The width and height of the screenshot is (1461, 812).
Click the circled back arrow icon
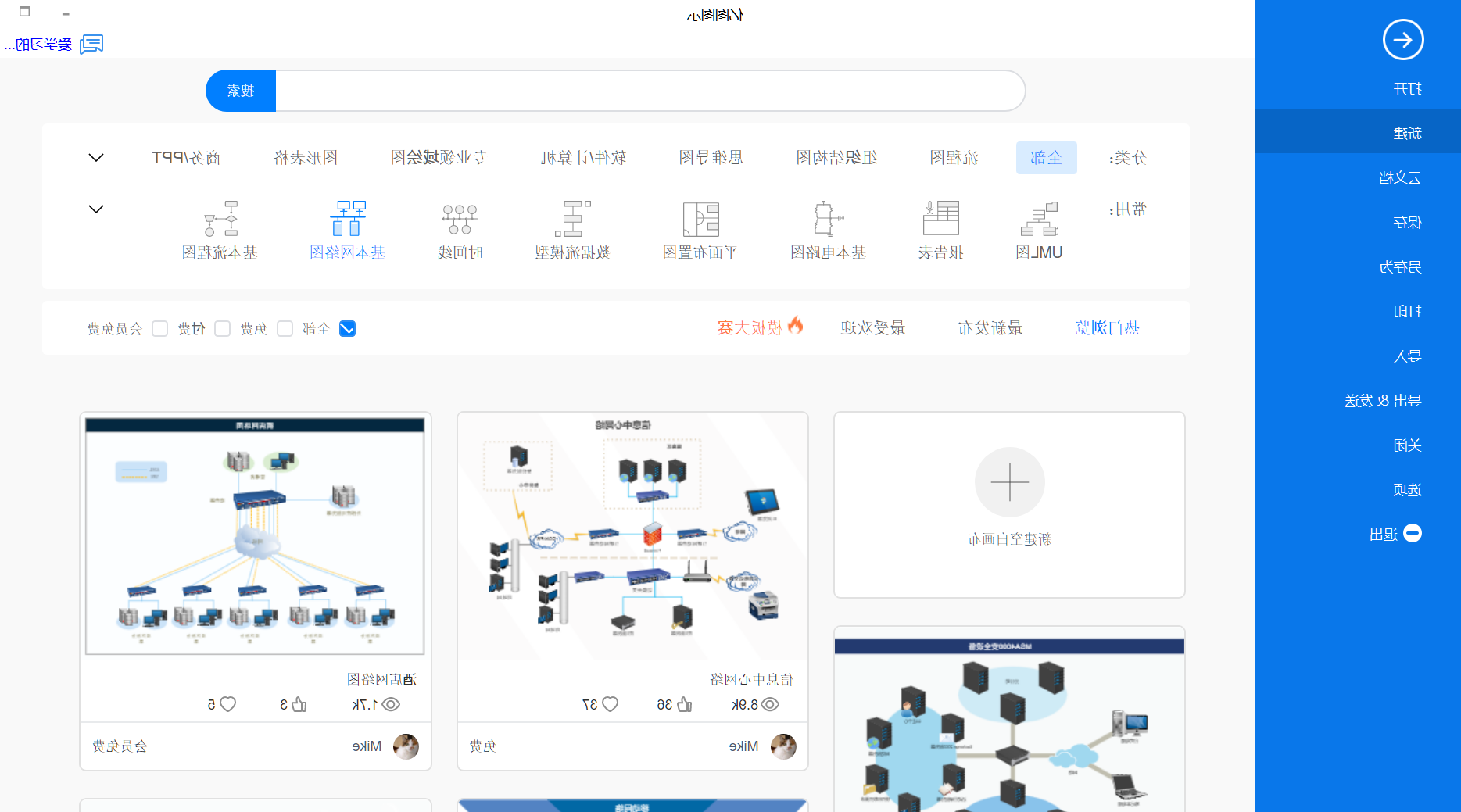pos(1403,40)
